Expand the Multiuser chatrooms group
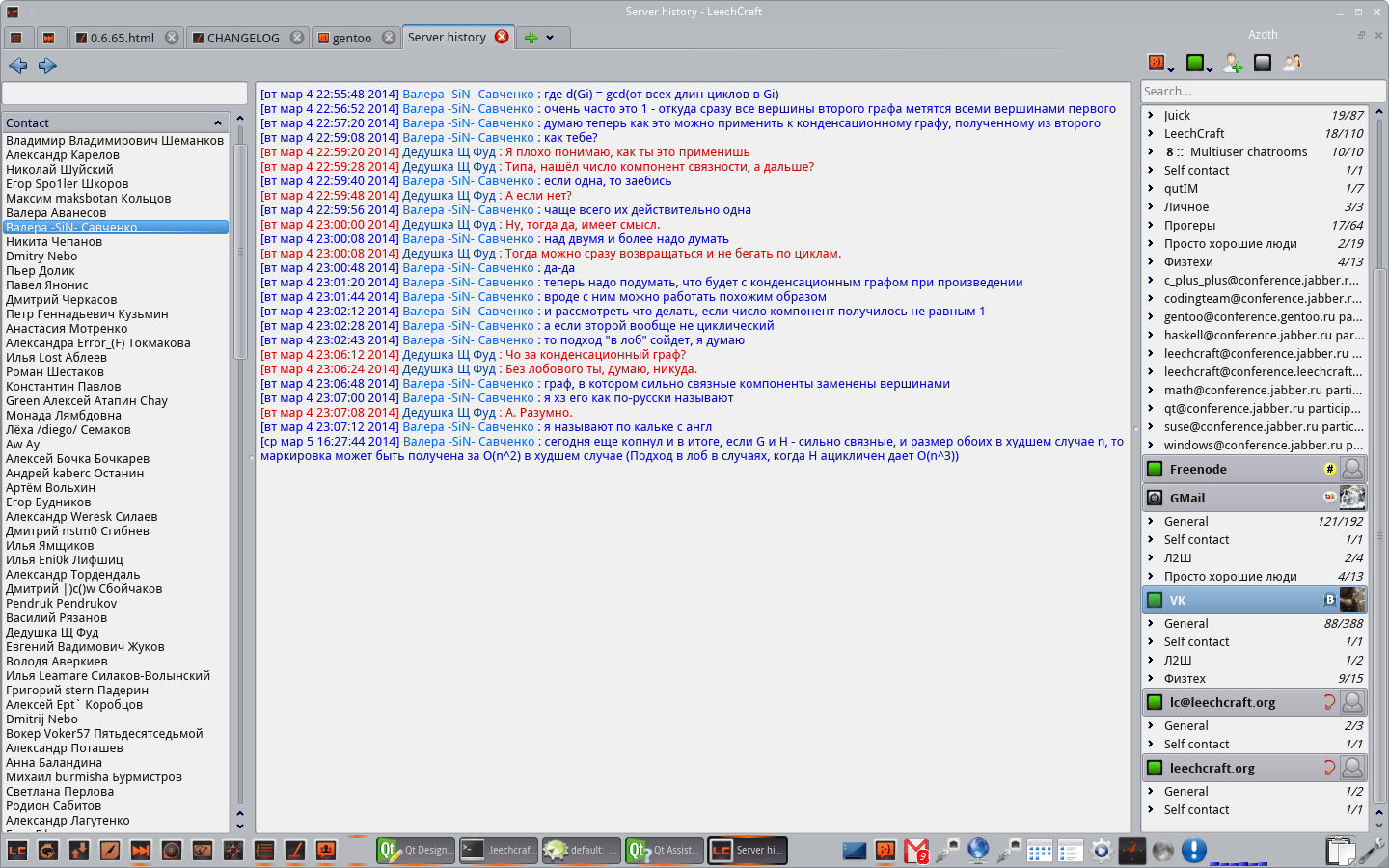This screenshot has height=868, width=1389. [1151, 151]
